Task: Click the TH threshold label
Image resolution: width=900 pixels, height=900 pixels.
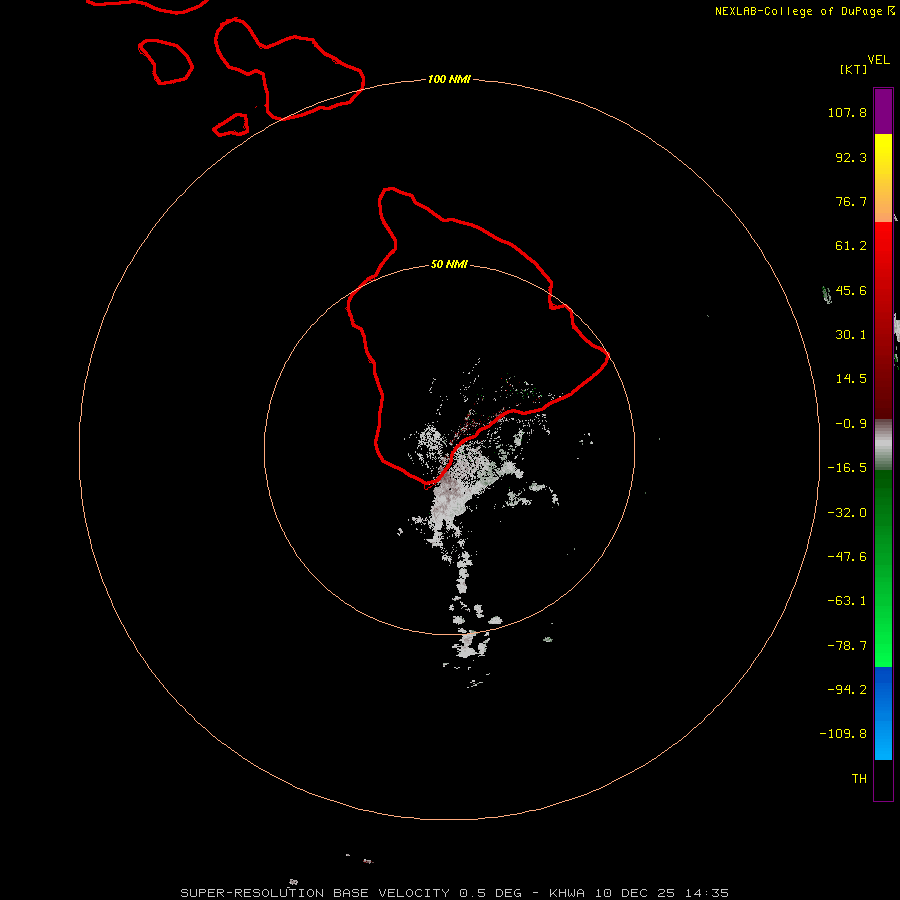Action: (859, 779)
